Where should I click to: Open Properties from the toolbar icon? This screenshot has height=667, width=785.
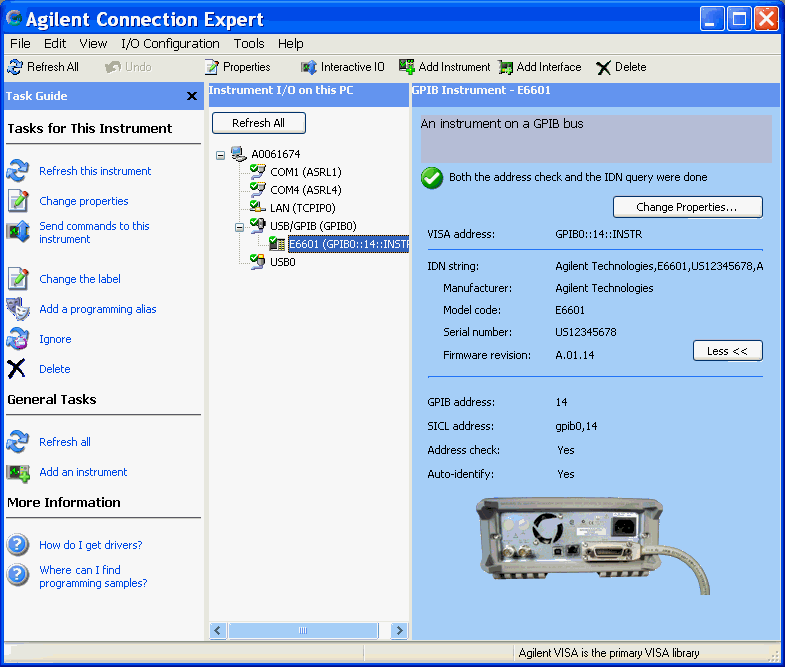coord(212,67)
